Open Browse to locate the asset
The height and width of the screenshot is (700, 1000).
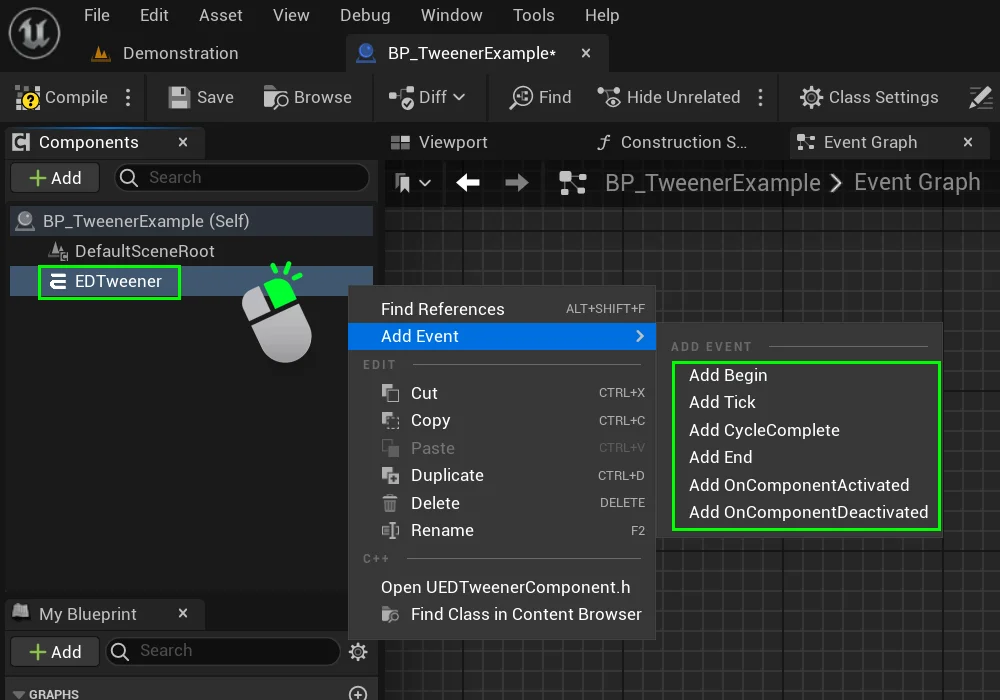tap(308, 97)
